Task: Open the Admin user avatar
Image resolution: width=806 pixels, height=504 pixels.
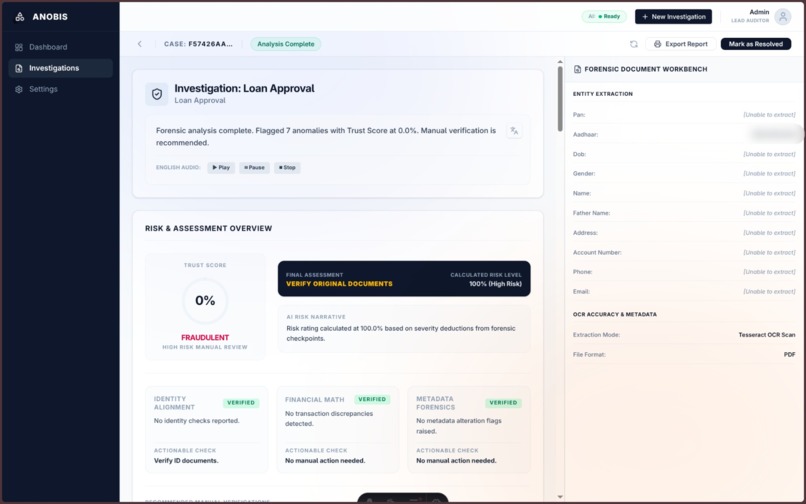Action: [783, 16]
